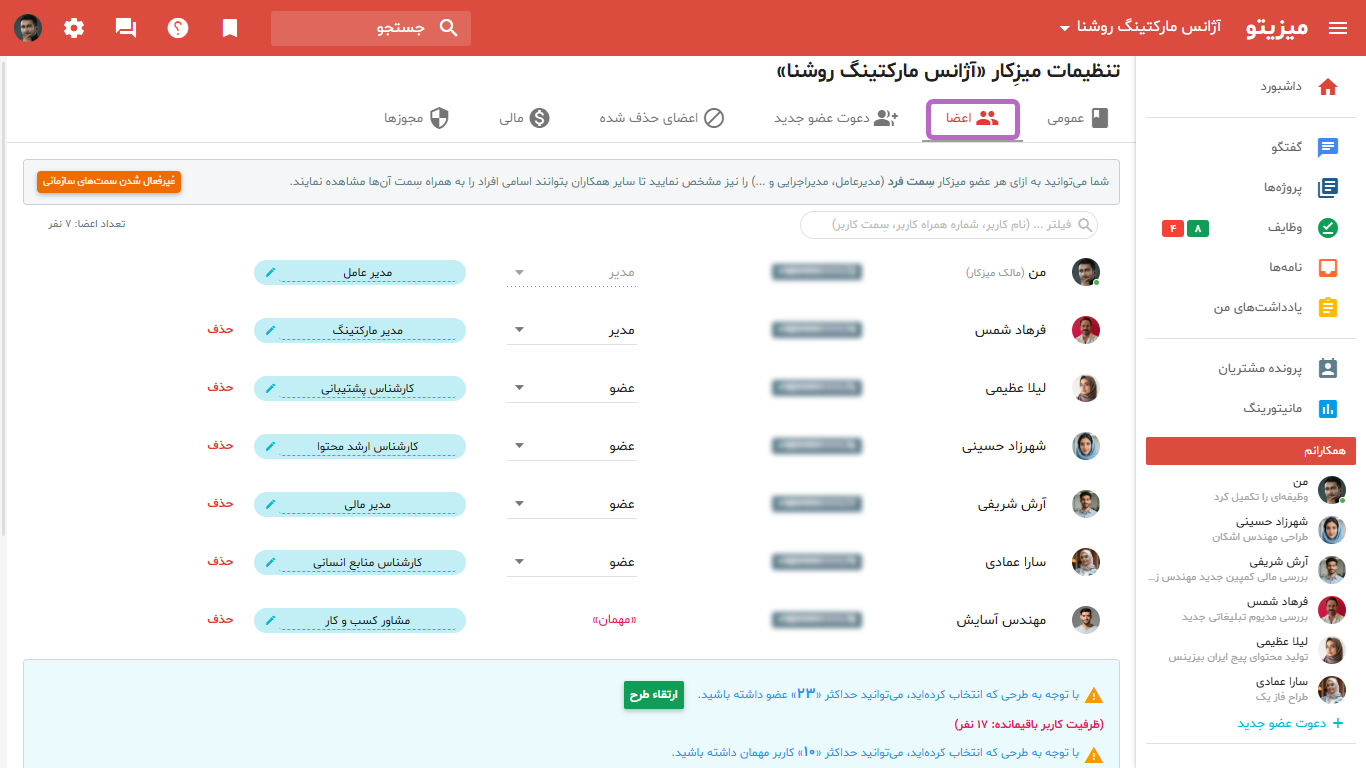Edit the مشاور کسب و کار title pencil
Viewport: 1366px width, 768px height.
click(x=270, y=620)
